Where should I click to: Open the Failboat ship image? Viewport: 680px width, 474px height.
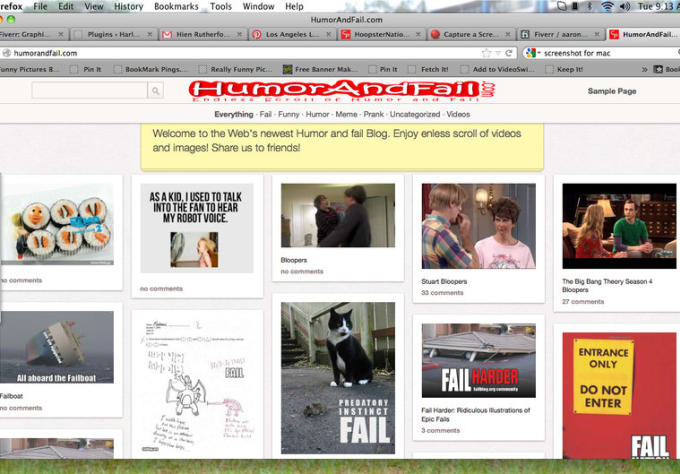click(x=57, y=347)
